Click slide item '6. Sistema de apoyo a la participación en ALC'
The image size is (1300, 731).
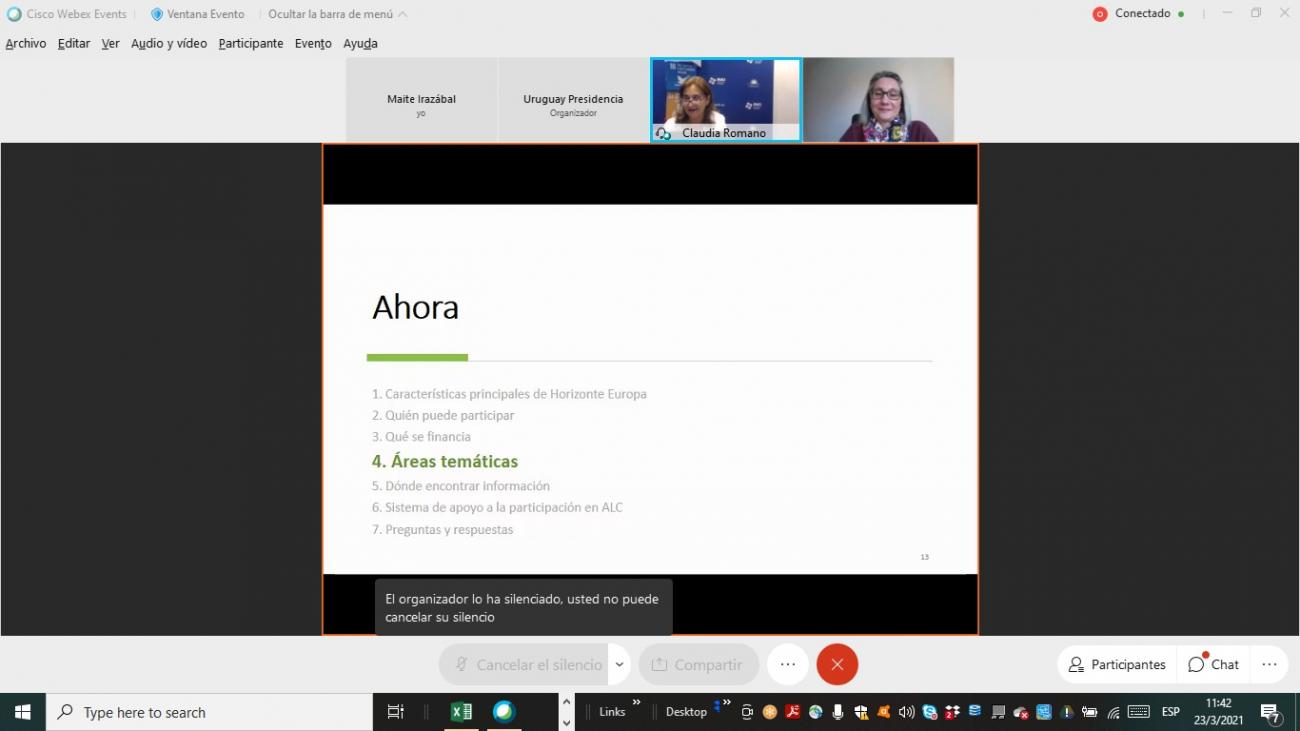point(497,507)
